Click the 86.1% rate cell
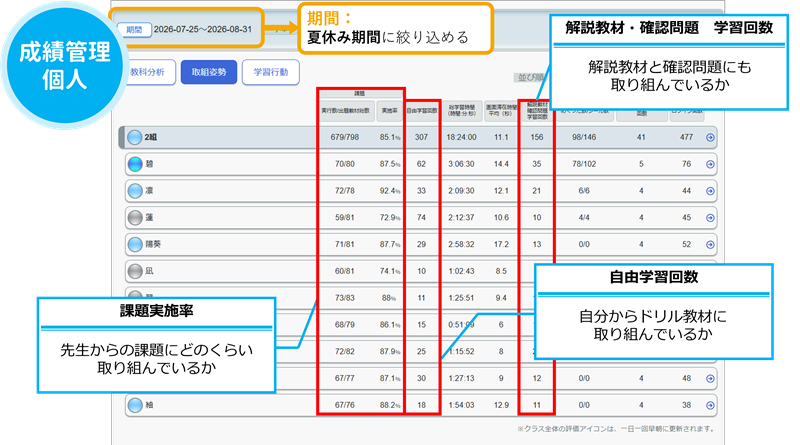The height and width of the screenshot is (445, 800). pos(390,325)
